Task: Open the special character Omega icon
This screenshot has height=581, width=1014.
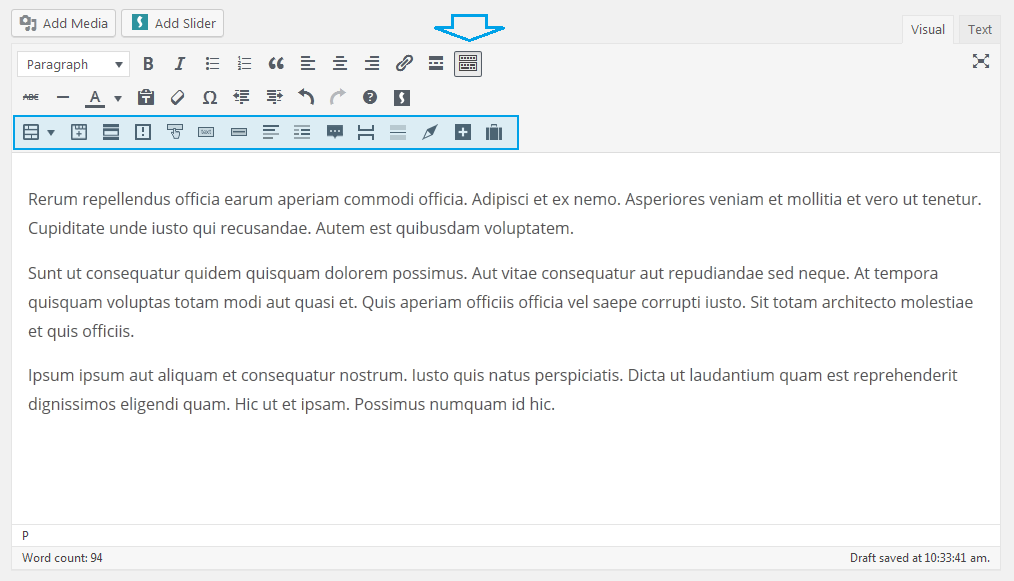Action: coord(210,97)
